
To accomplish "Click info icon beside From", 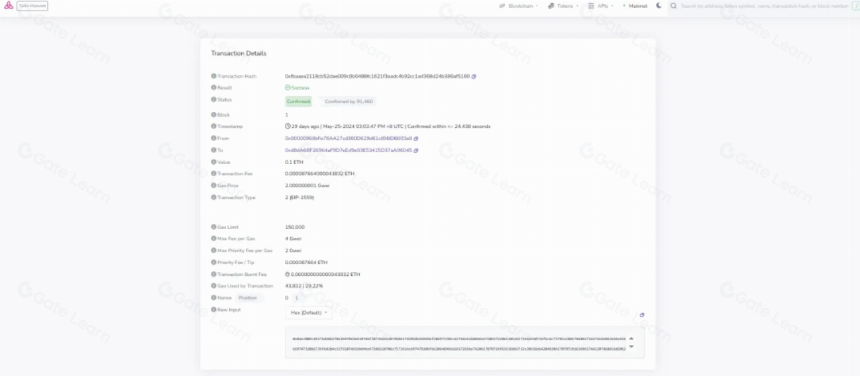I will click(214, 139).
